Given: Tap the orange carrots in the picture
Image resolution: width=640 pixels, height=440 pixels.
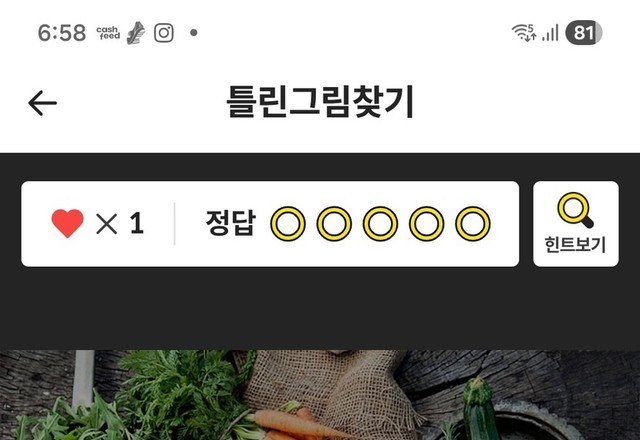Looking at the screenshot, I should pyautogui.click(x=294, y=424).
